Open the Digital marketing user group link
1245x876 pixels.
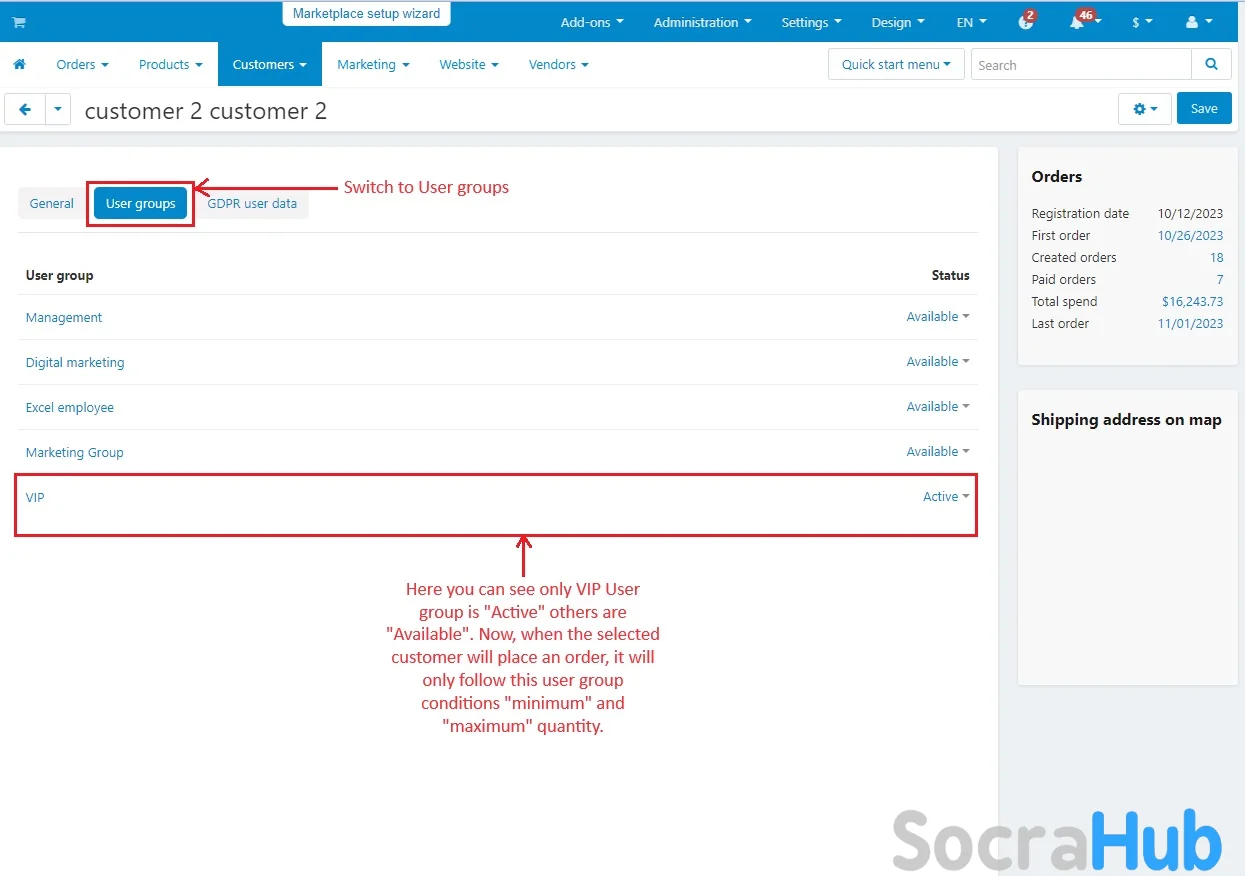[x=75, y=362]
